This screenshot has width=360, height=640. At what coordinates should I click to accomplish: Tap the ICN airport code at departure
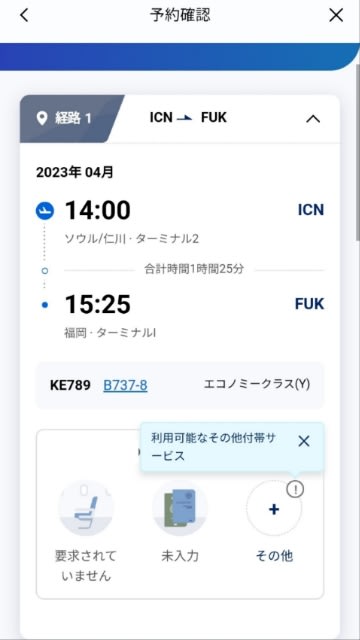pos(311,210)
